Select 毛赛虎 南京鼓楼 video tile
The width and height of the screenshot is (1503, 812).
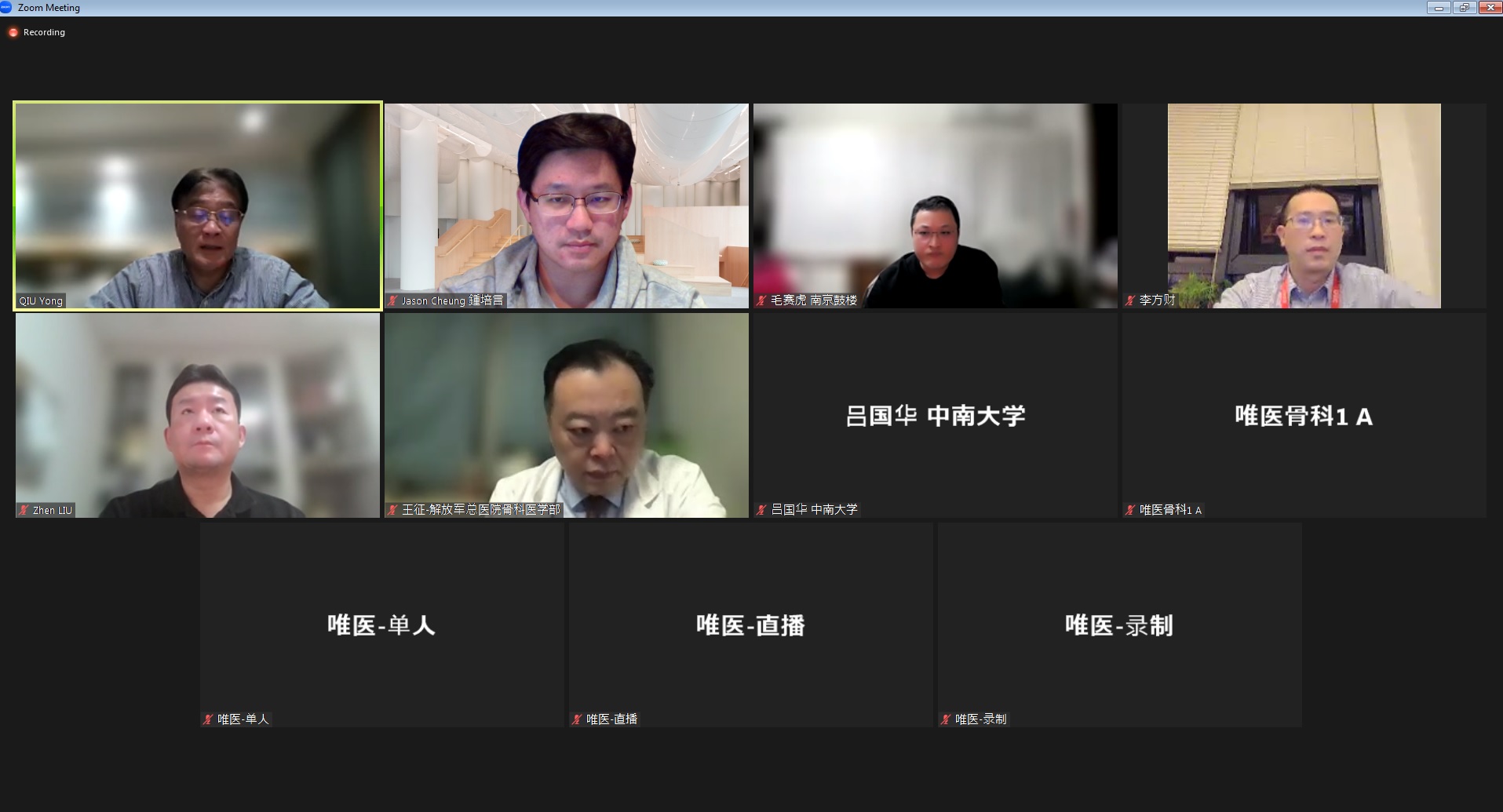pos(936,206)
